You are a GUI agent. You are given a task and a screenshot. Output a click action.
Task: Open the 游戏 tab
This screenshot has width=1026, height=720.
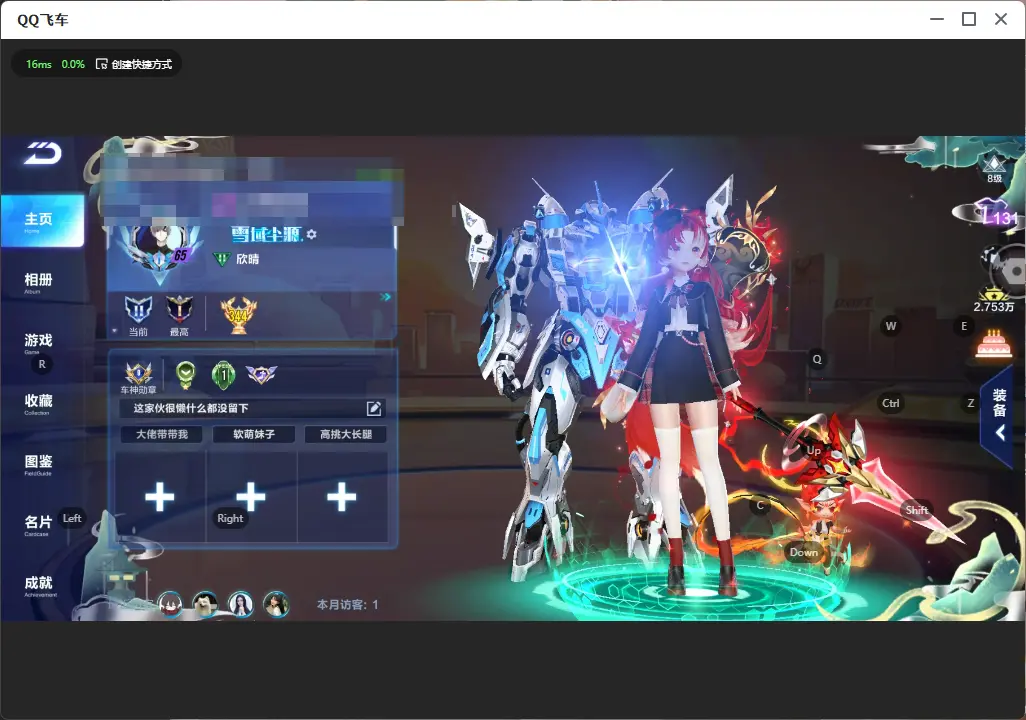pos(39,342)
